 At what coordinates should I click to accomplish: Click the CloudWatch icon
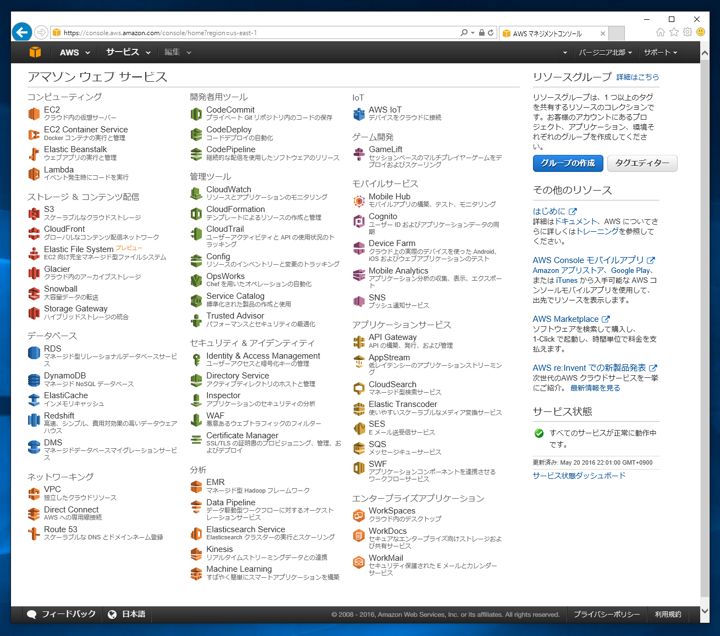[x=197, y=193]
